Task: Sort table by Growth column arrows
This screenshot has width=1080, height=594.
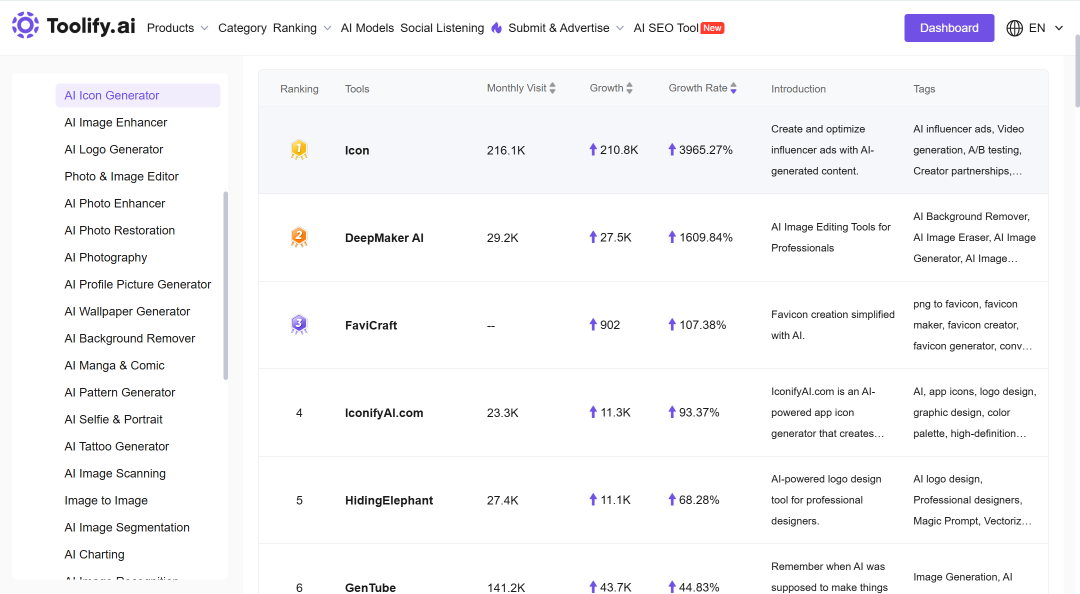Action: (x=630, y=88)
